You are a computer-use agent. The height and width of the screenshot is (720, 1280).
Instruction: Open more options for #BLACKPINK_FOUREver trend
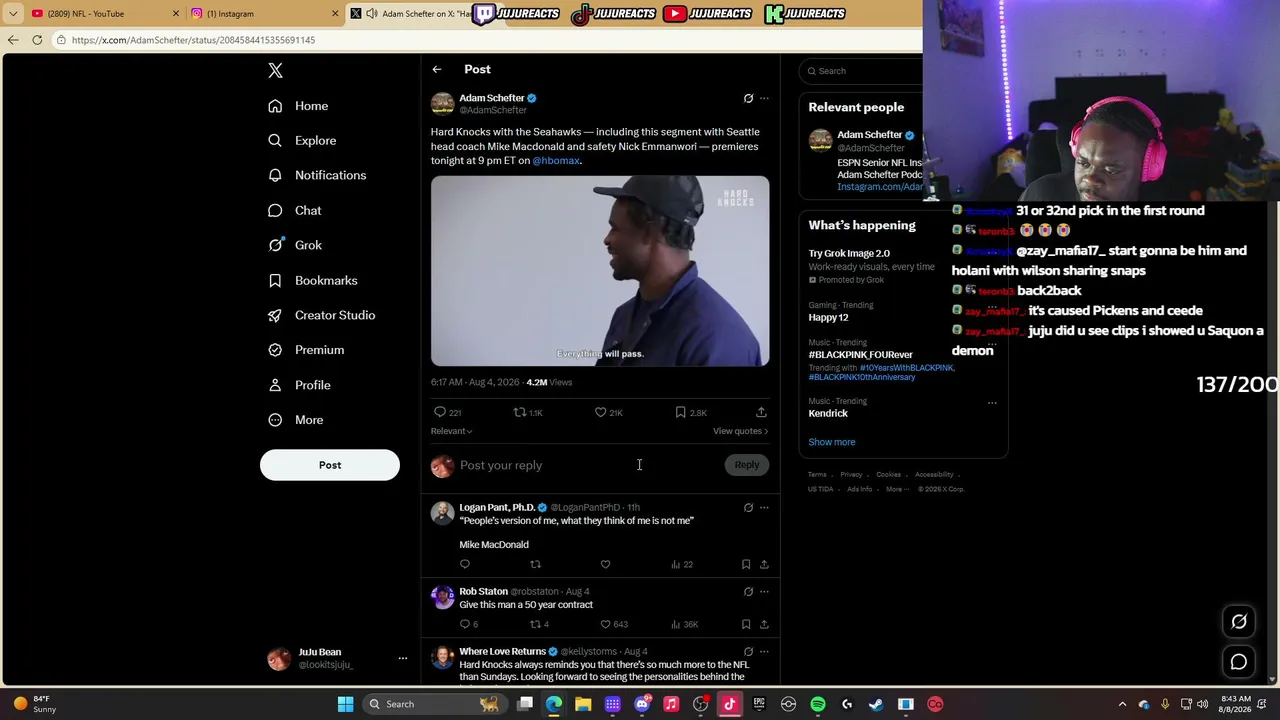(992, 345)
